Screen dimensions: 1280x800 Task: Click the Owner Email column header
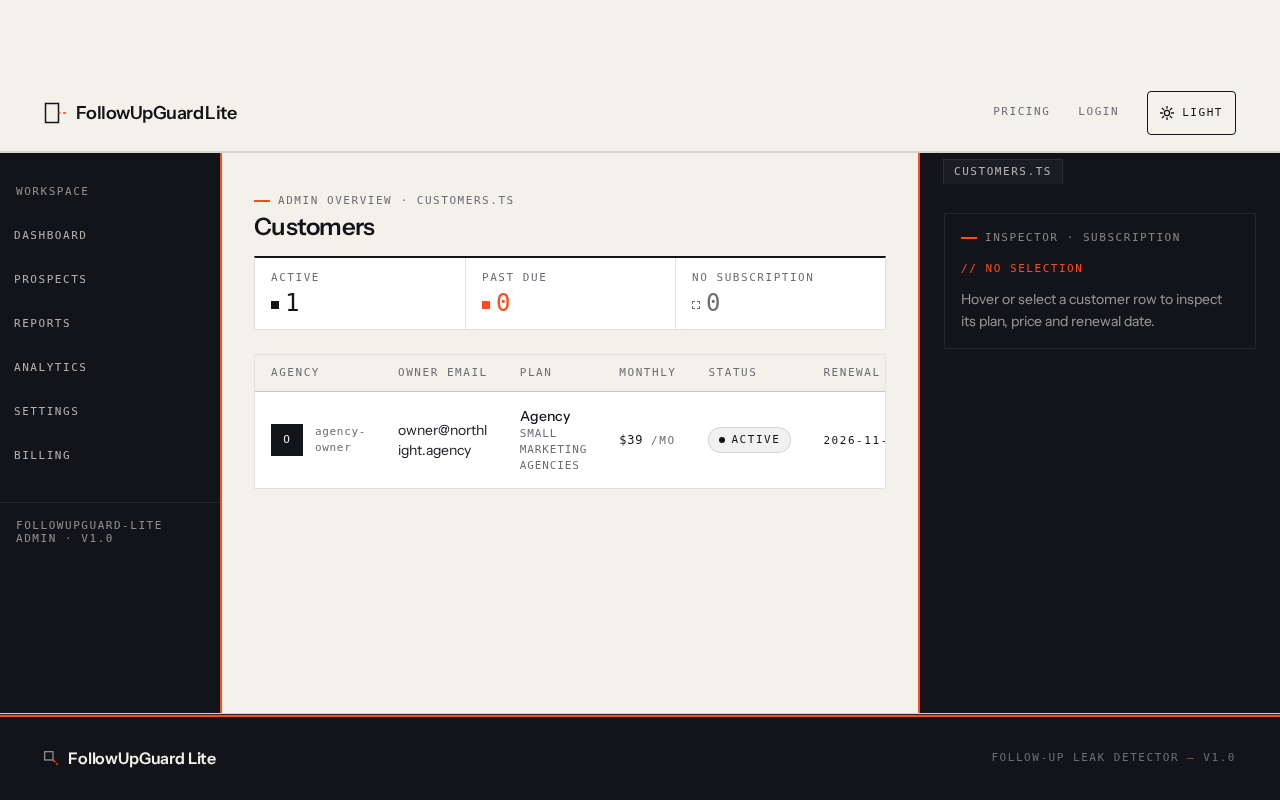pyautogui.click(x=443, y=373)
